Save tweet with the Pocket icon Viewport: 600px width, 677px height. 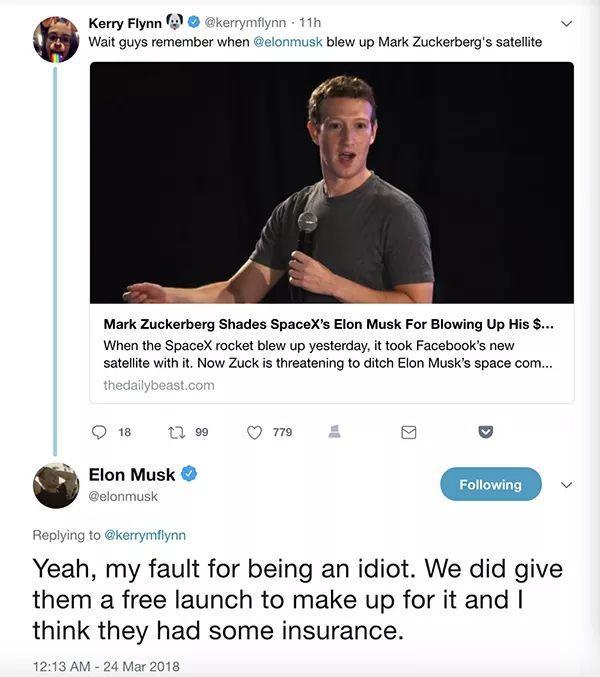[486, 432]
